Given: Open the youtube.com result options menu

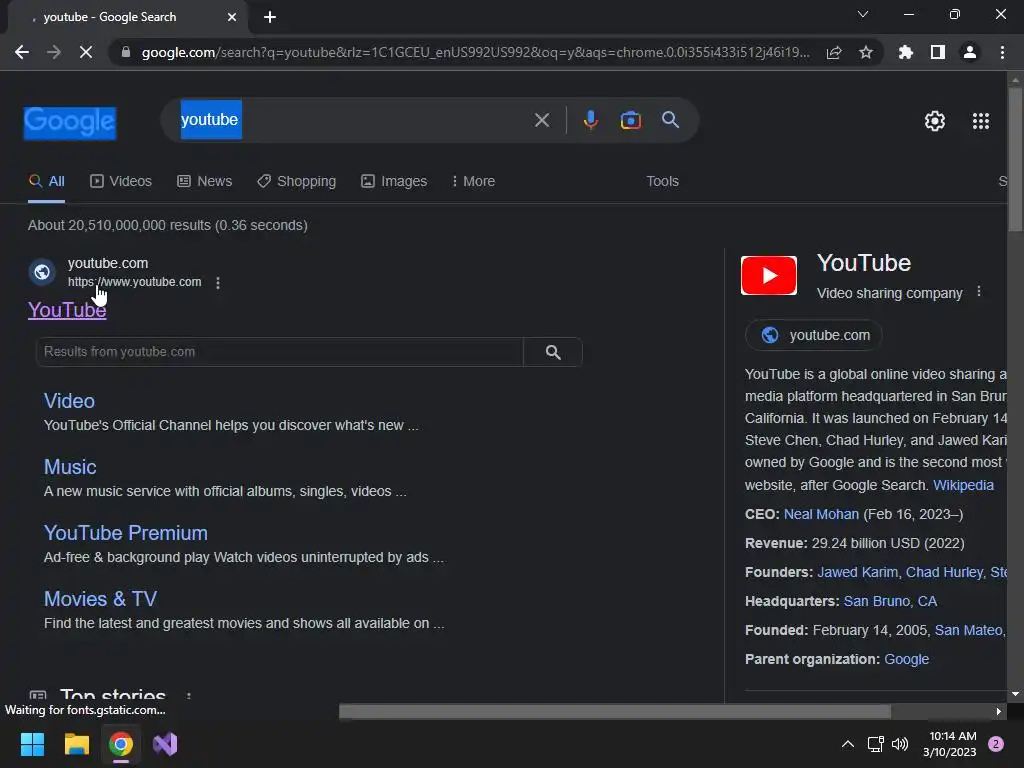Looking at the screenshot, I should click(218, 283).
